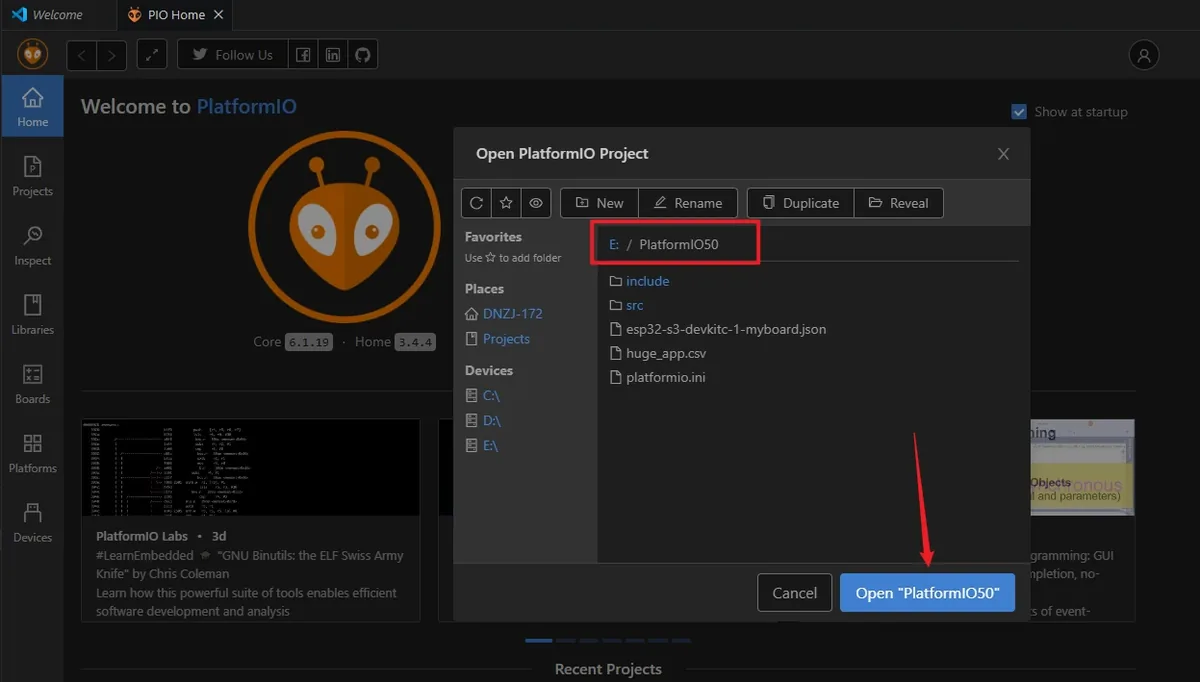Click the PlatformIO ant logo in header
The height and width of the screenshot is (682, 1200).
tap(33, 54)
